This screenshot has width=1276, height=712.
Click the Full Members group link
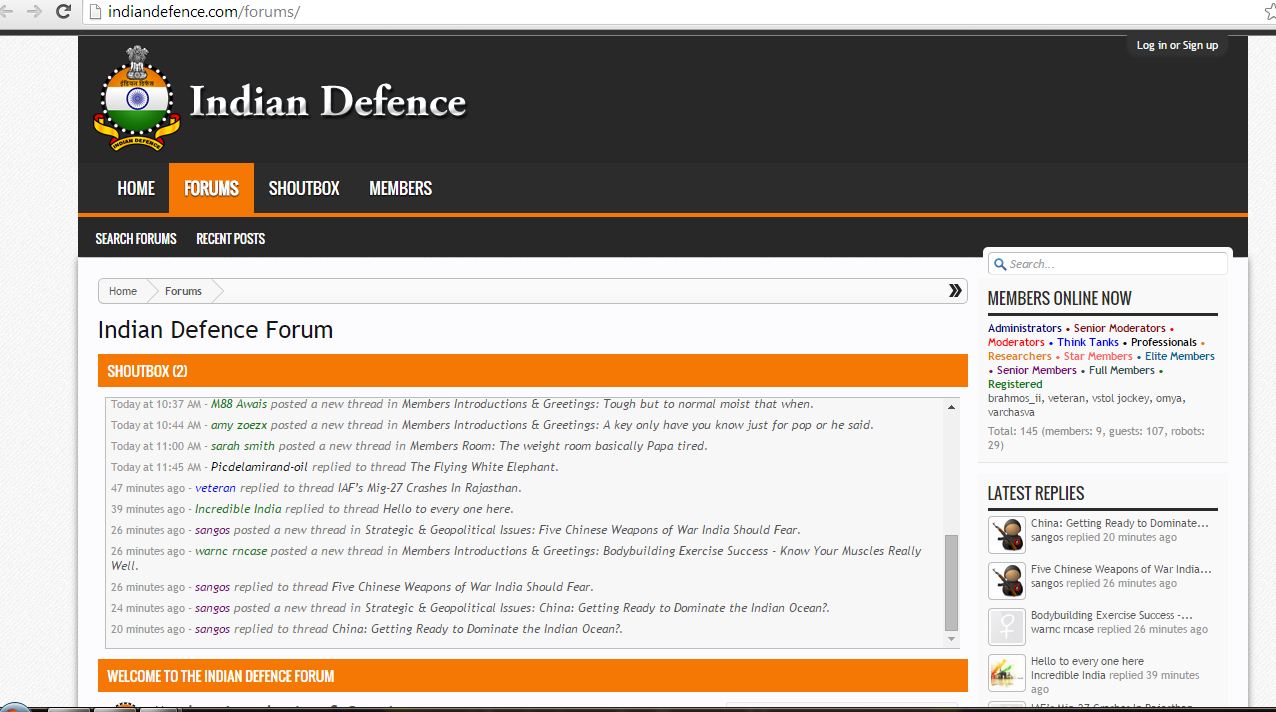[x=1122, y=370]
